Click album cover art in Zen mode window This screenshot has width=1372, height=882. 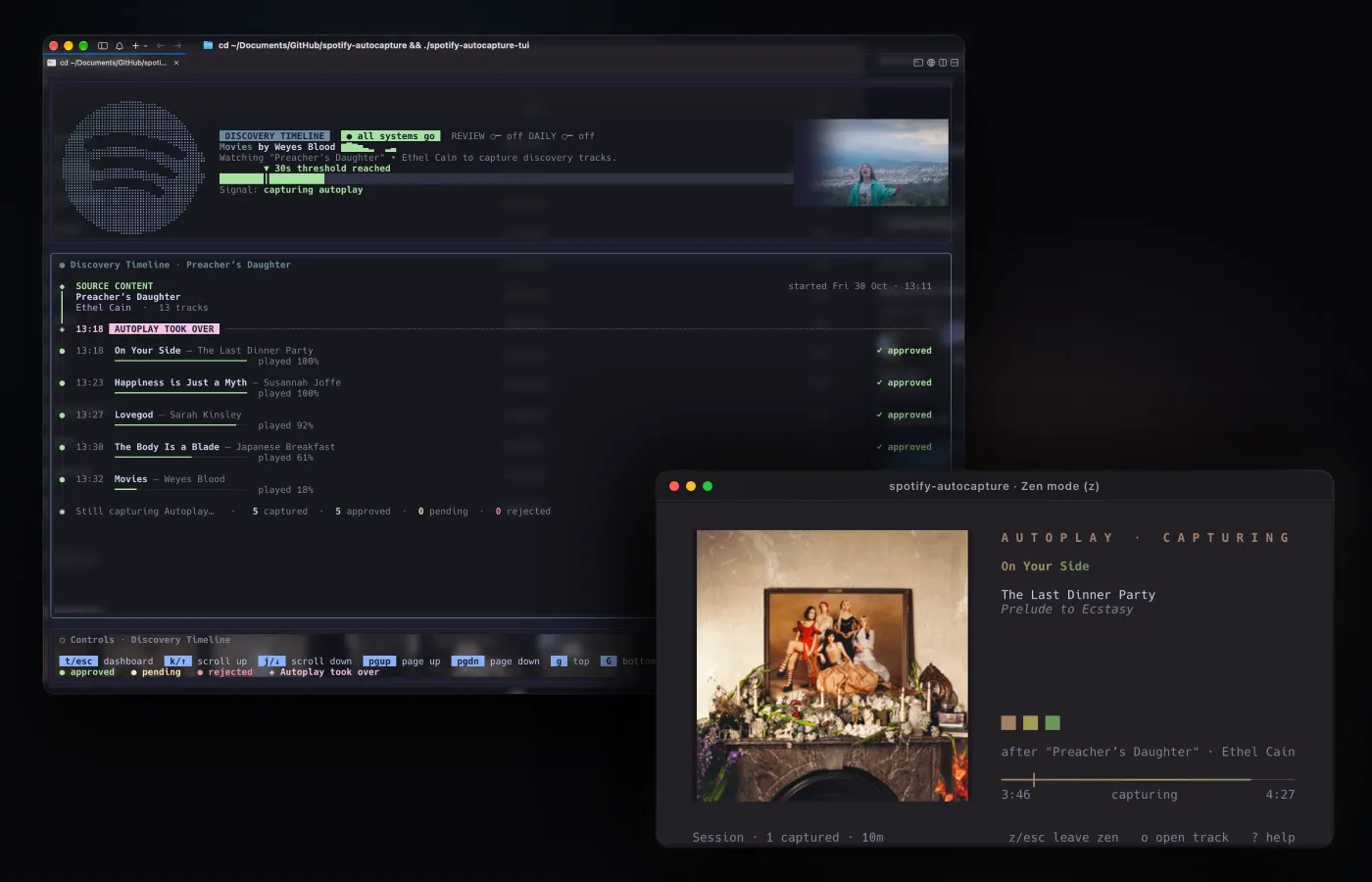click(x=832, y=666)
